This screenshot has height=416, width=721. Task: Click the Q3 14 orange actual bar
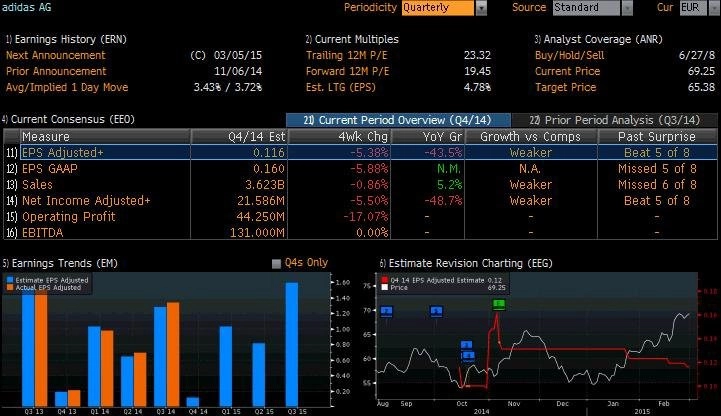tap(173, 354)
